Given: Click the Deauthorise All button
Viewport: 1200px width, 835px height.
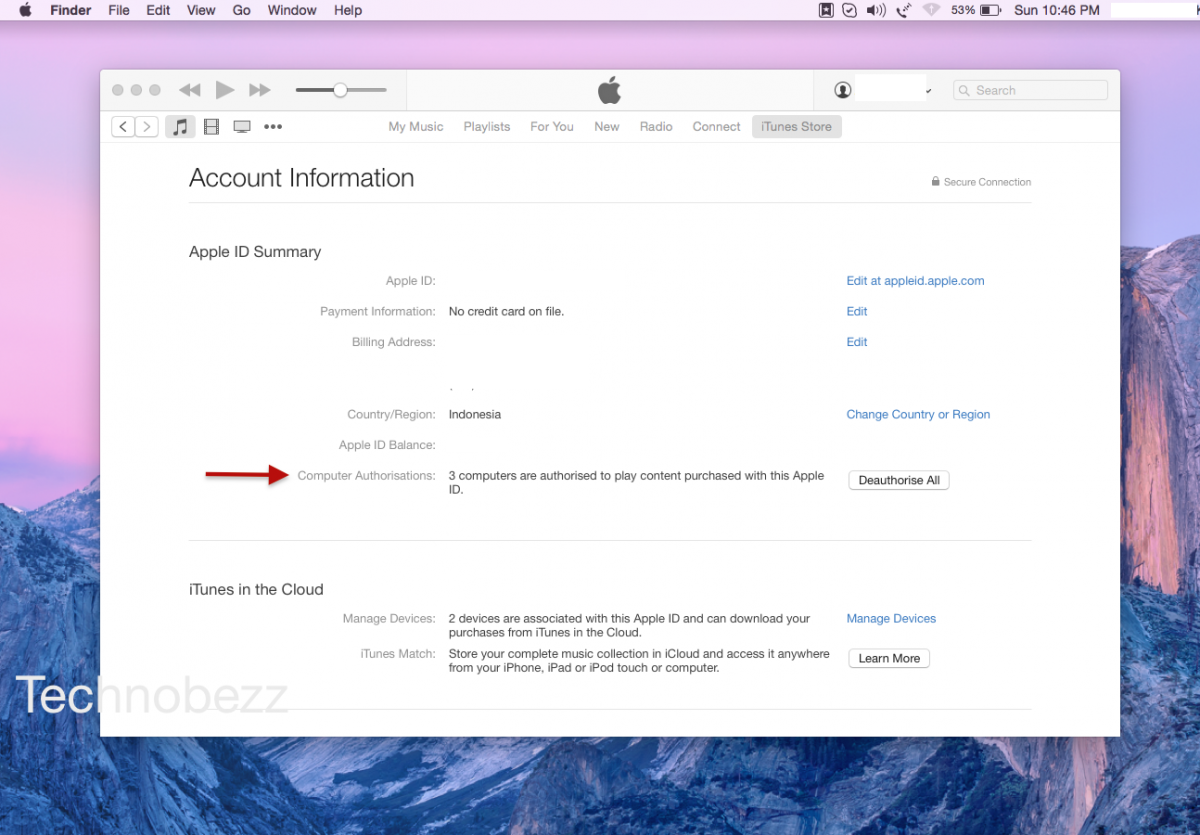Looking at the screenshot, I should click(x=899, y=480).
